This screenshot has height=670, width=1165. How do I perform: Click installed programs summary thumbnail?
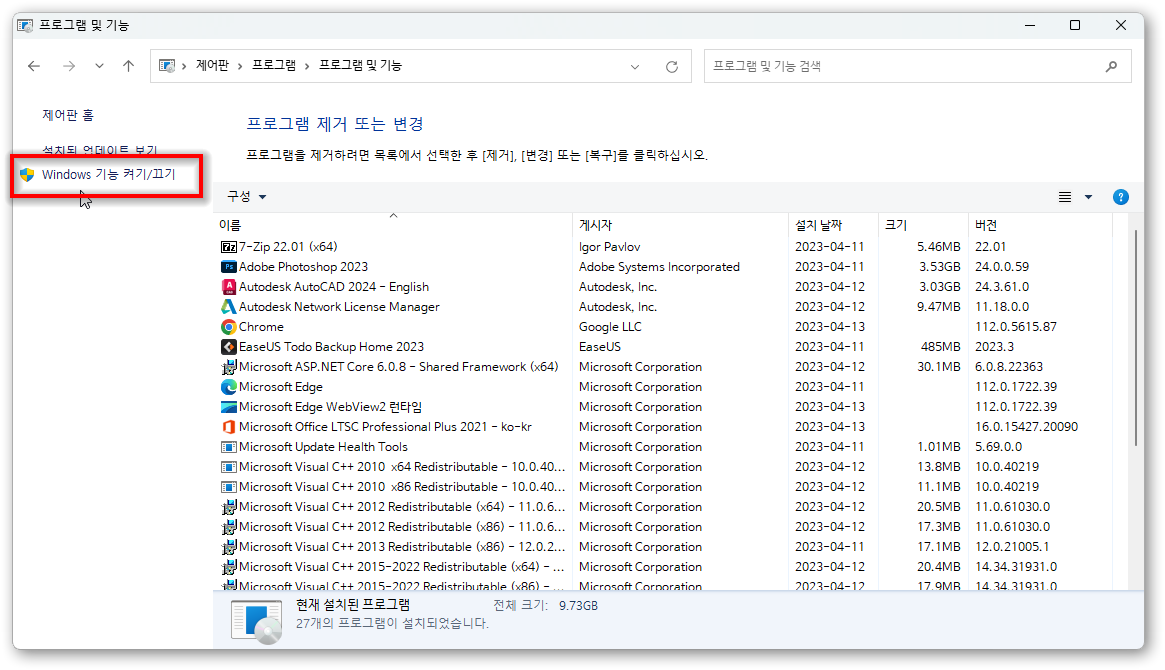pyautogui.click(x=256, y=620)
